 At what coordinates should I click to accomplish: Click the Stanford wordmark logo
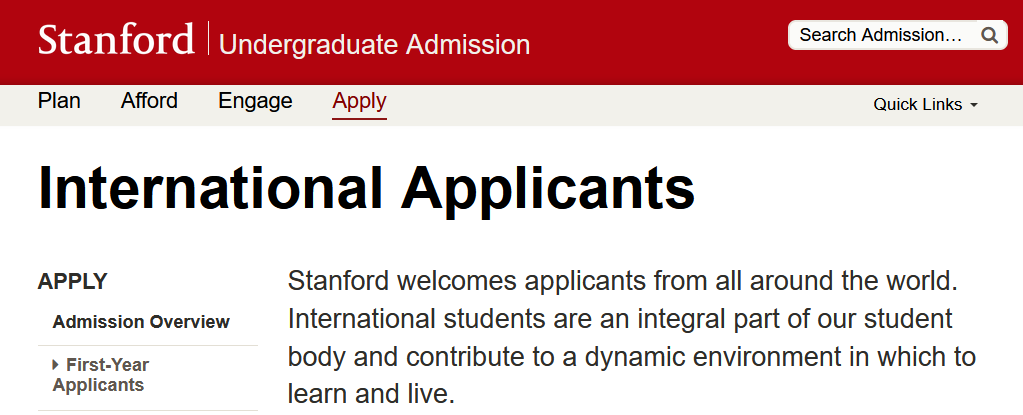pyautogui.click(x=116, y=41)
